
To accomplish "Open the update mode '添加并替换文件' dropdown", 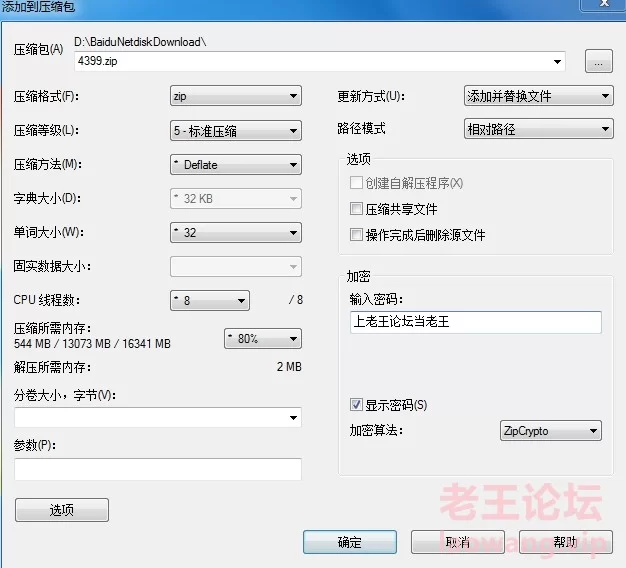I will (539, 96).
